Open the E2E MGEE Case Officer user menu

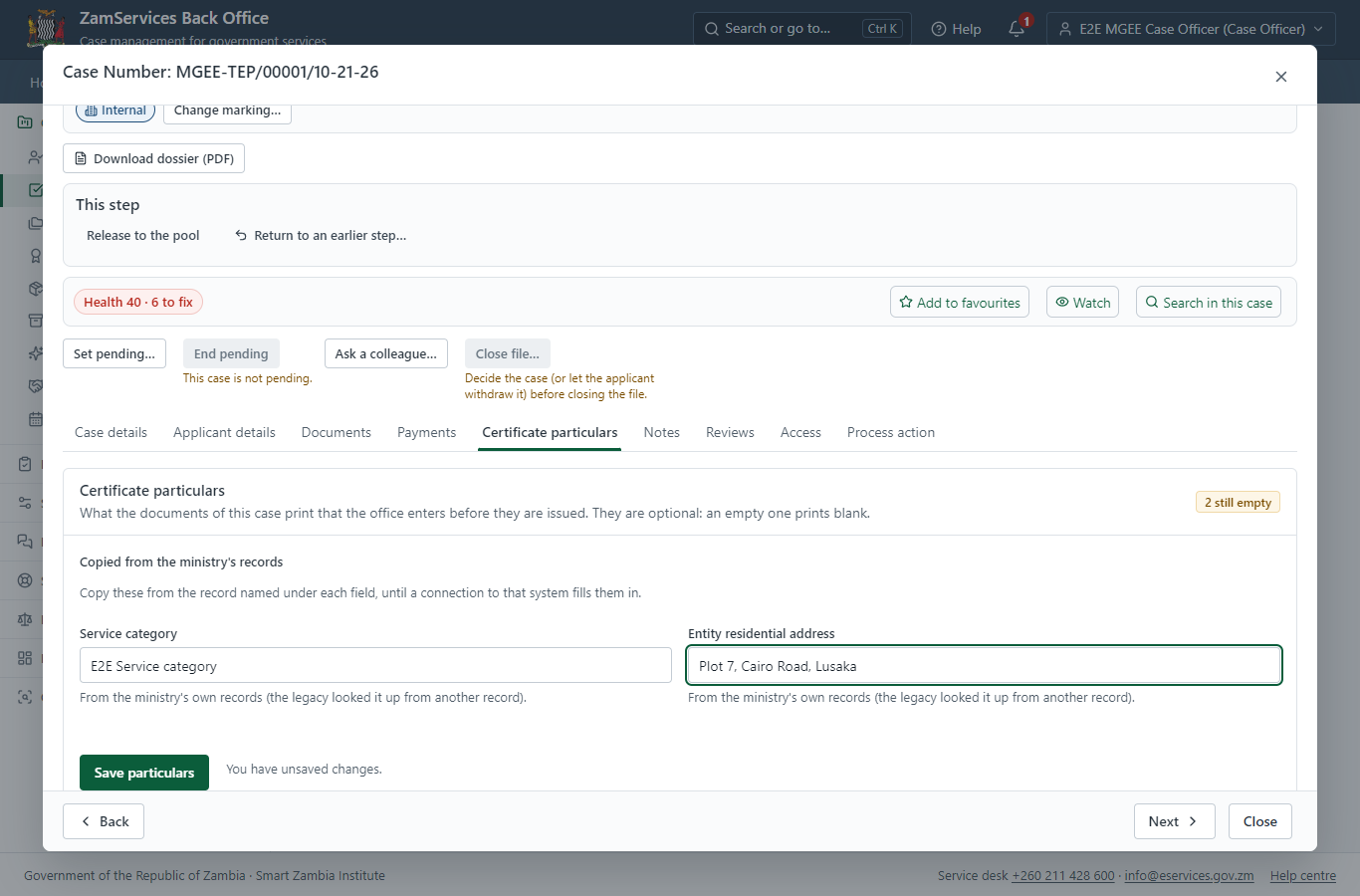(1191, 29)
